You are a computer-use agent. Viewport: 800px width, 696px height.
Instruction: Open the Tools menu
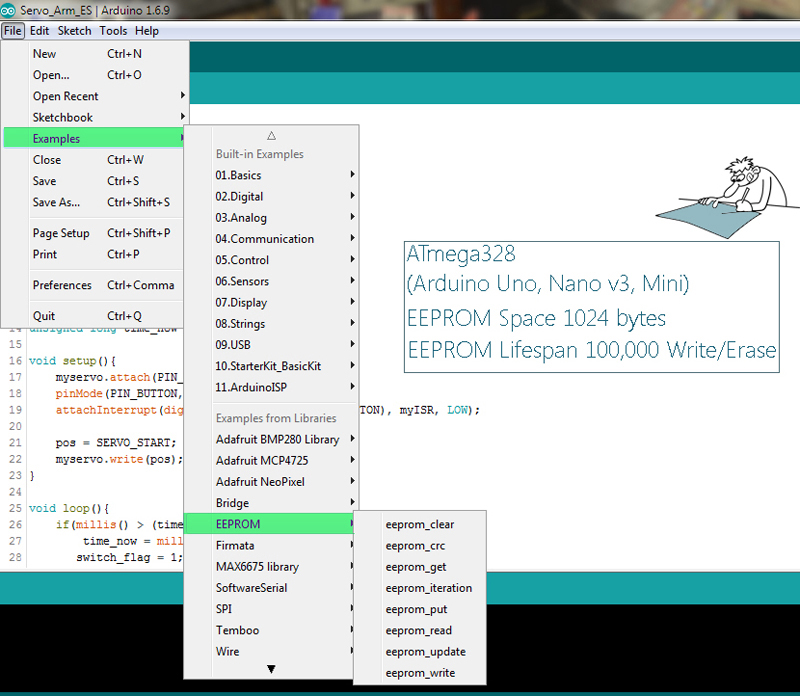(113, 30)
